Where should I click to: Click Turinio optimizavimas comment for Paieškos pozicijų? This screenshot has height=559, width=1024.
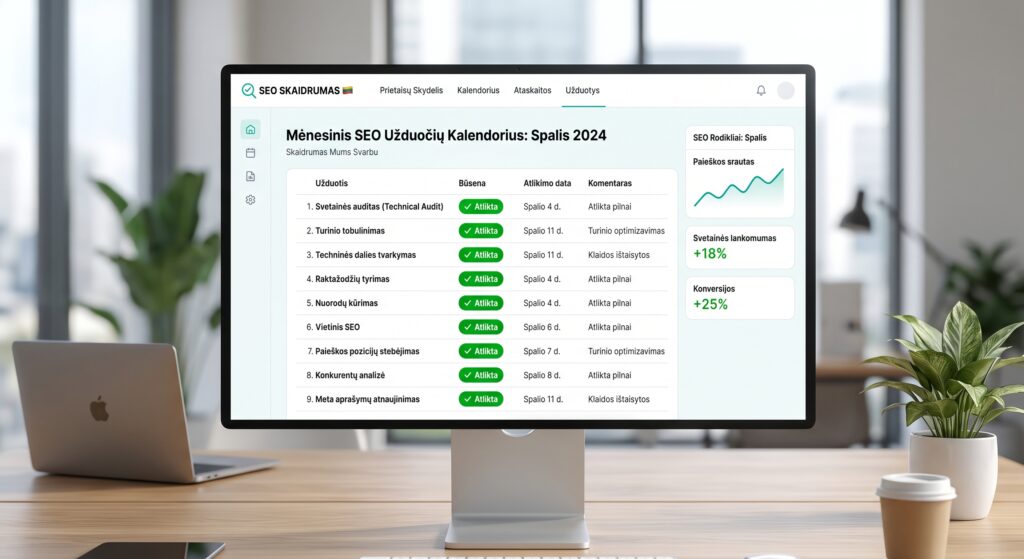(626, 351)
